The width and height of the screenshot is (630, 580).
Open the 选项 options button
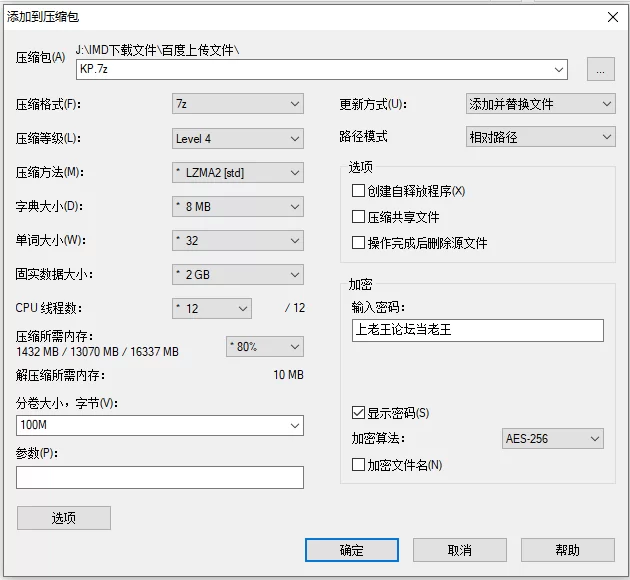click(64, 518)
